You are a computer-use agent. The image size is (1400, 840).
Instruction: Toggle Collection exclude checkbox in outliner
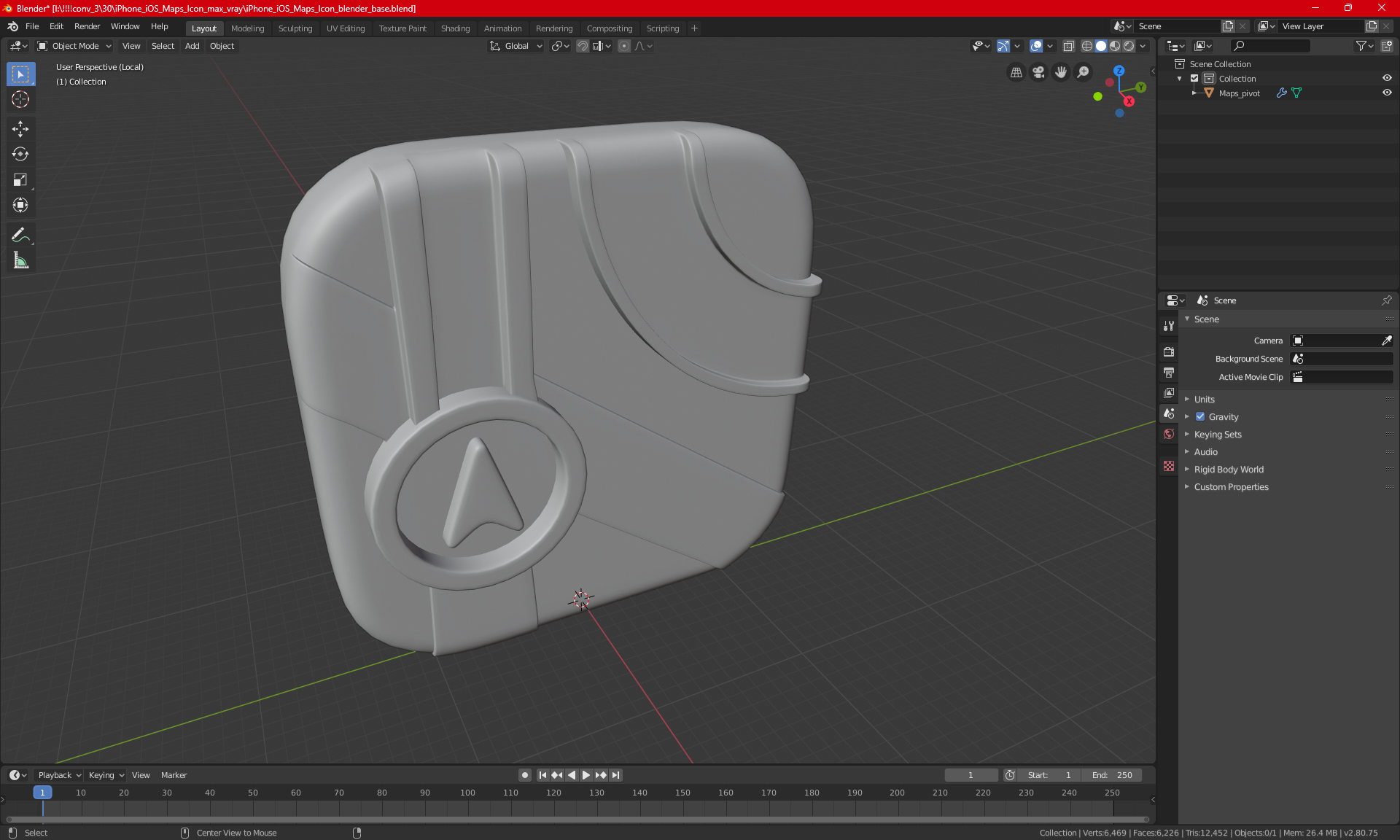point(1194,78)
